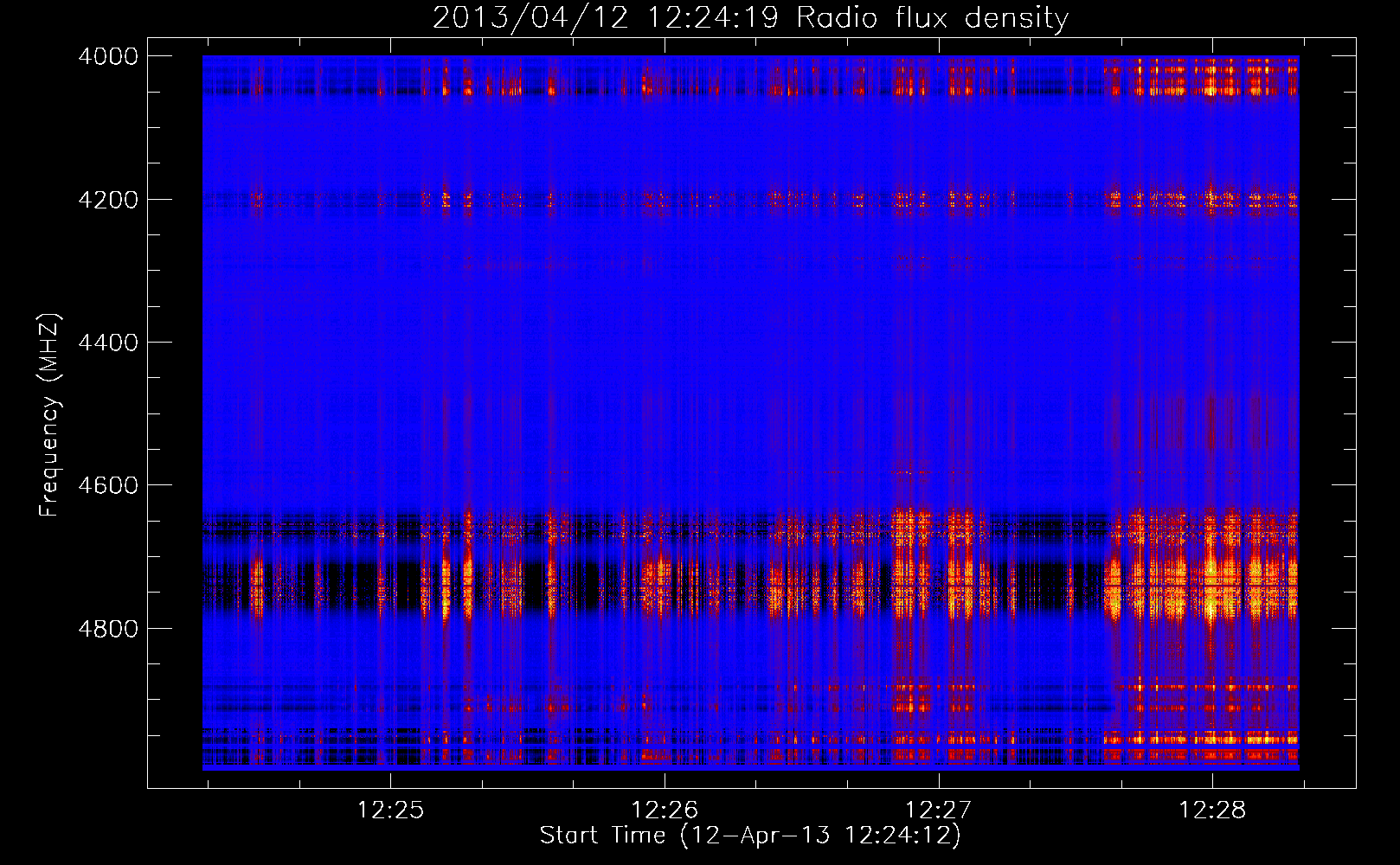Viewport: 1400px width, 865px height.
Task: Click the 4200 frequency axis label
Action: [108, 200]
